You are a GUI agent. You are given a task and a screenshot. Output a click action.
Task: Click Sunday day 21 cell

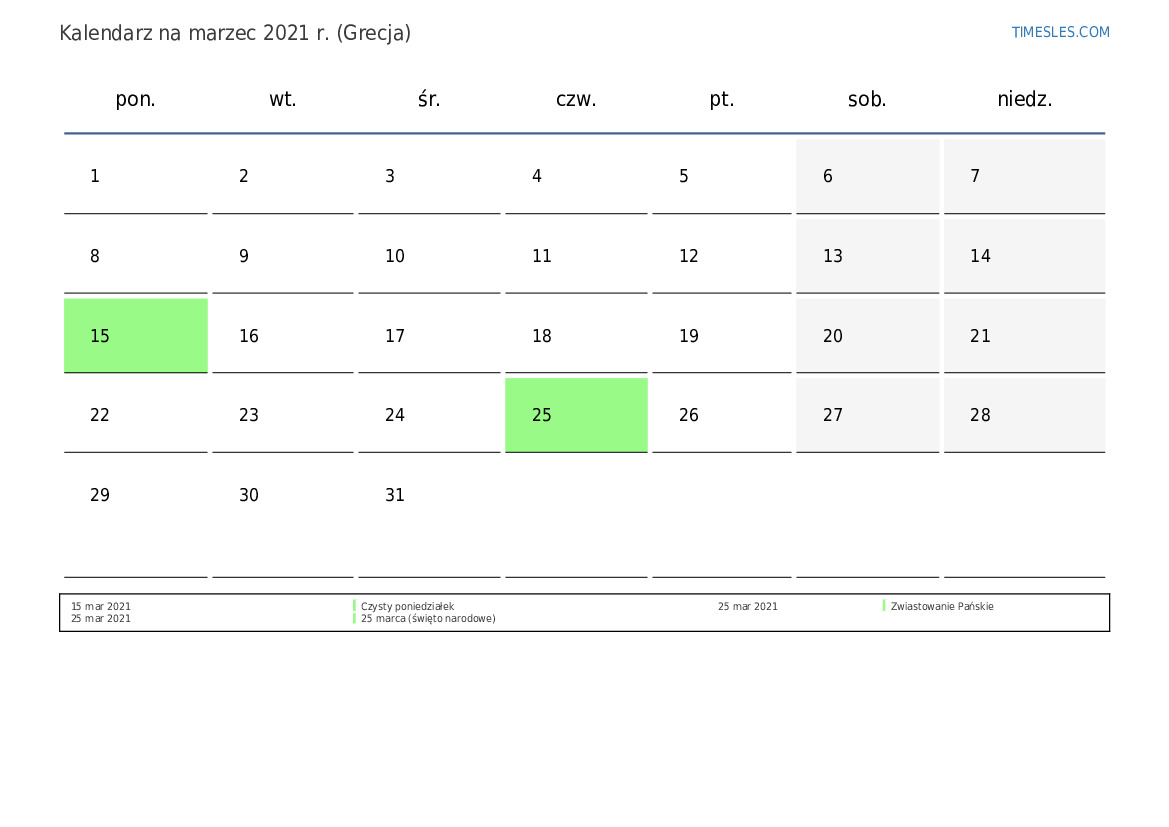click(x=1024, y=336)
